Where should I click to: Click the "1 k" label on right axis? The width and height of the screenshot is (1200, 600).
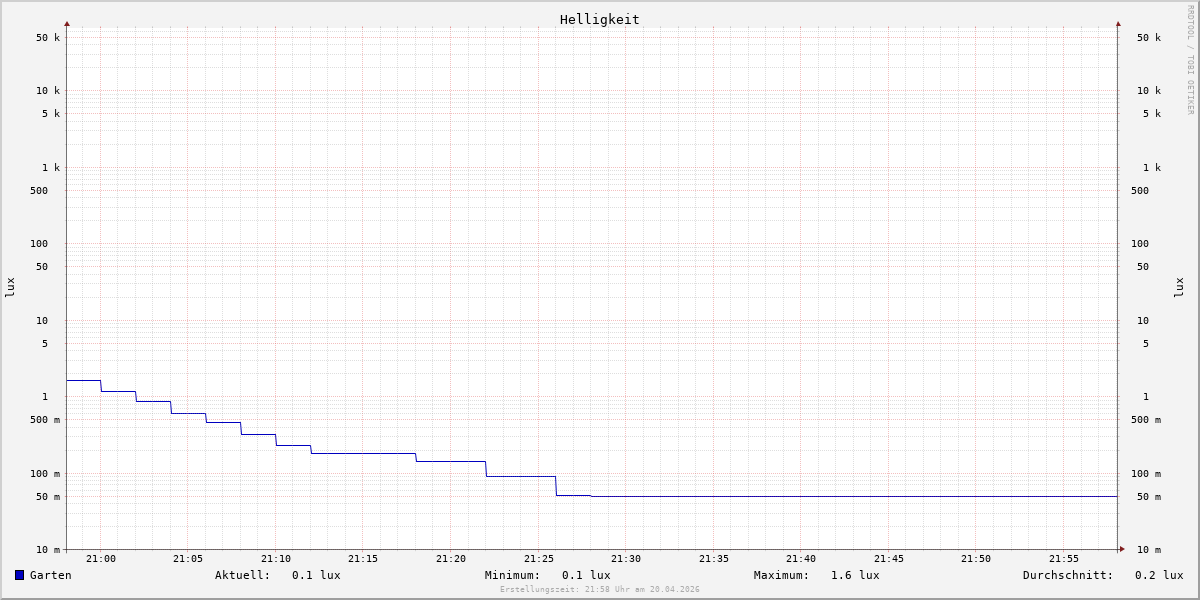pos(1152,168)
